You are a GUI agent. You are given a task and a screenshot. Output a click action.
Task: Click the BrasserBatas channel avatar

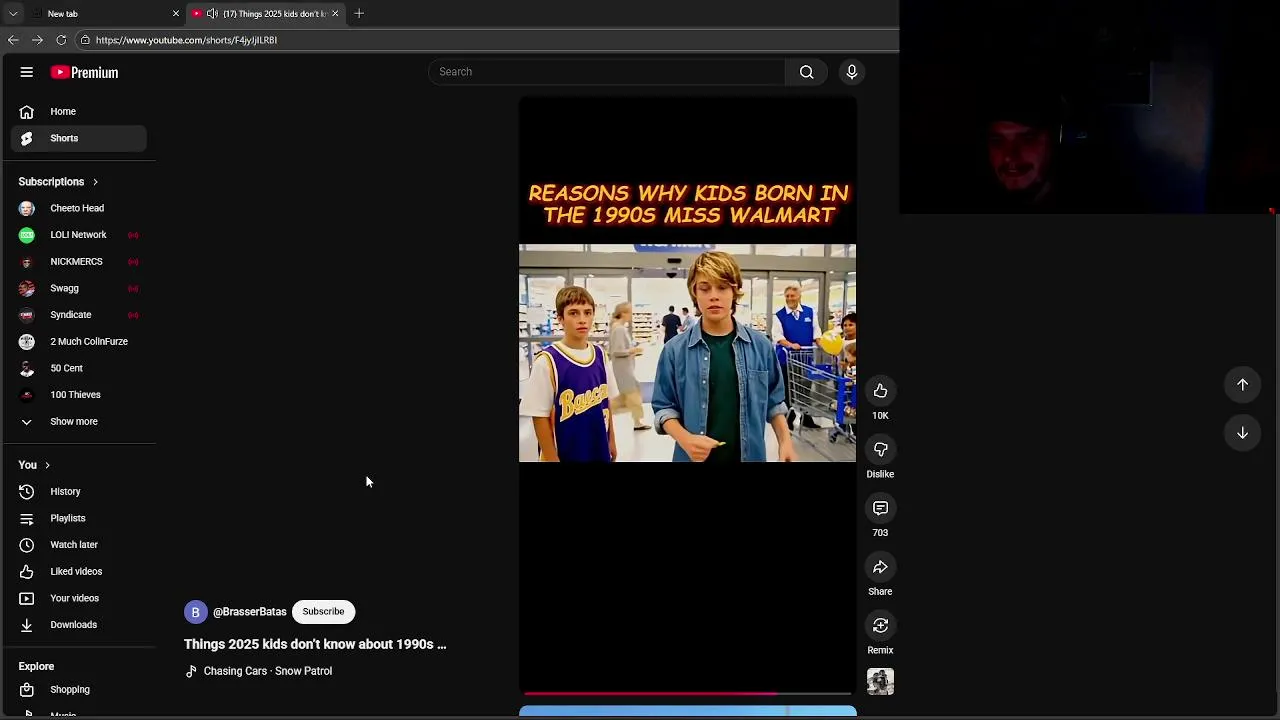tap(195, 612)
